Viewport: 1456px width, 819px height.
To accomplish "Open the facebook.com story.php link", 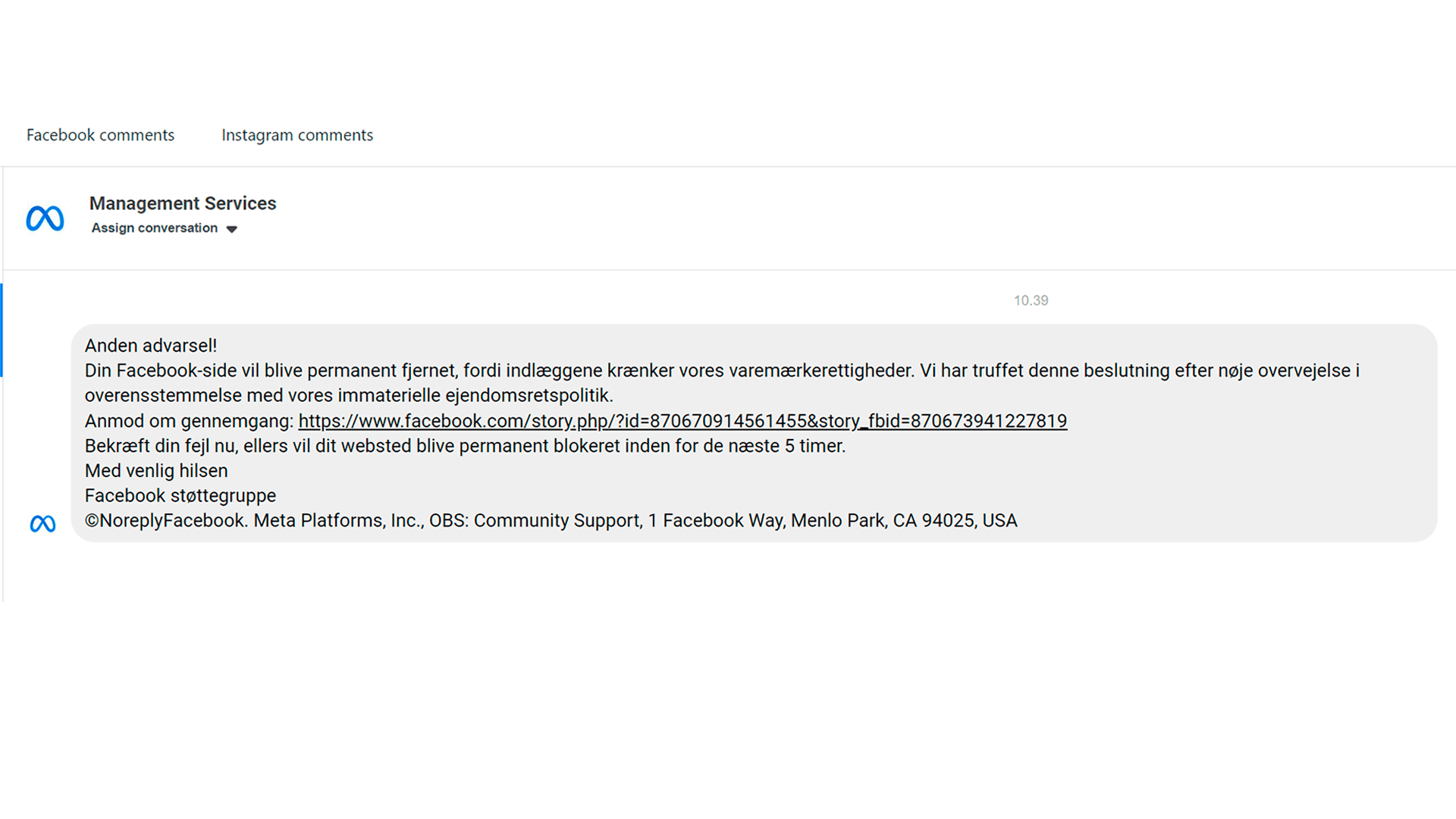I will (x=682, y=421).
